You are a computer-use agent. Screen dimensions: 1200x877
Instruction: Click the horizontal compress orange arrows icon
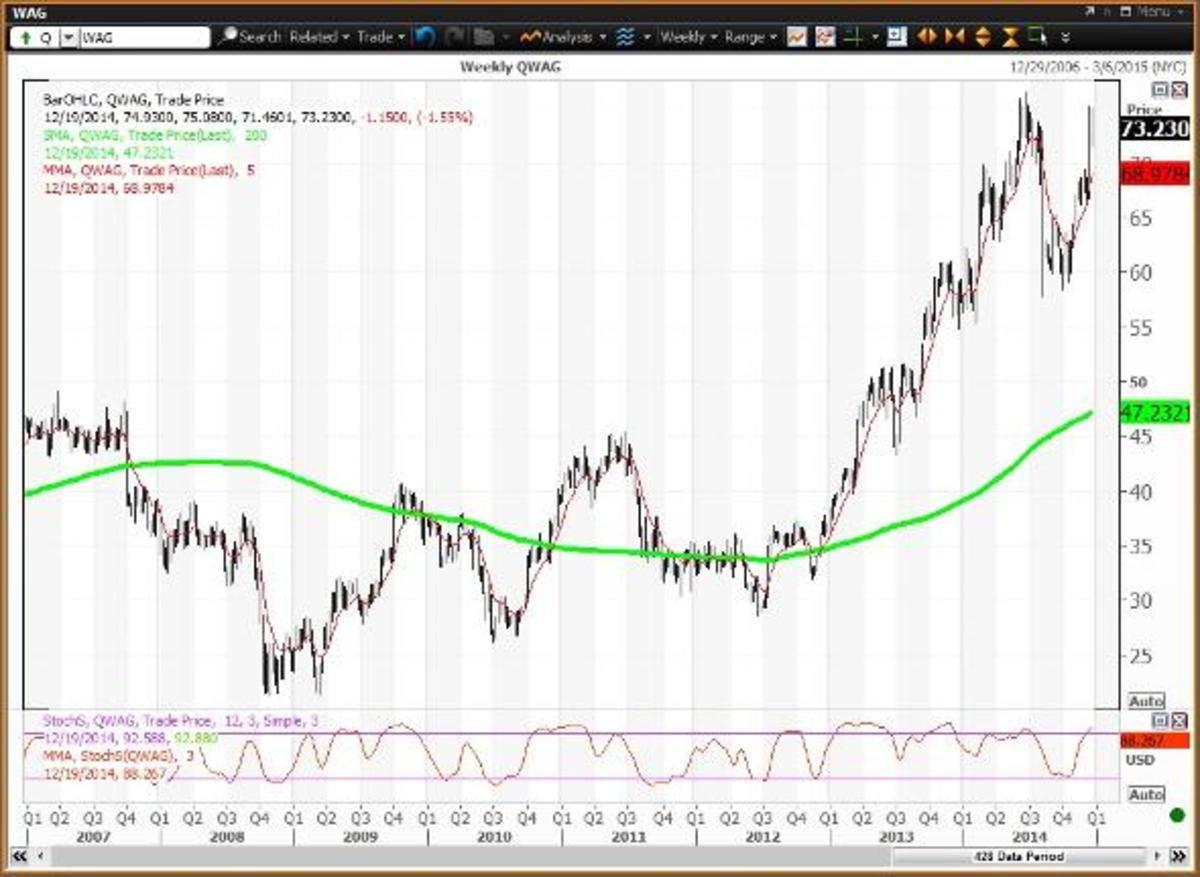tap(953, 37)
